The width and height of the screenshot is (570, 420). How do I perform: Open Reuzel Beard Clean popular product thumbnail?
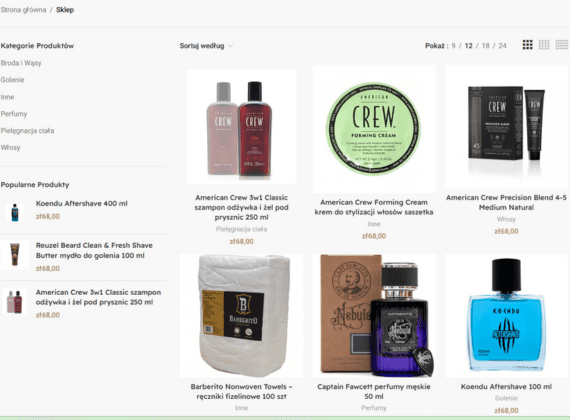[15, 255]
